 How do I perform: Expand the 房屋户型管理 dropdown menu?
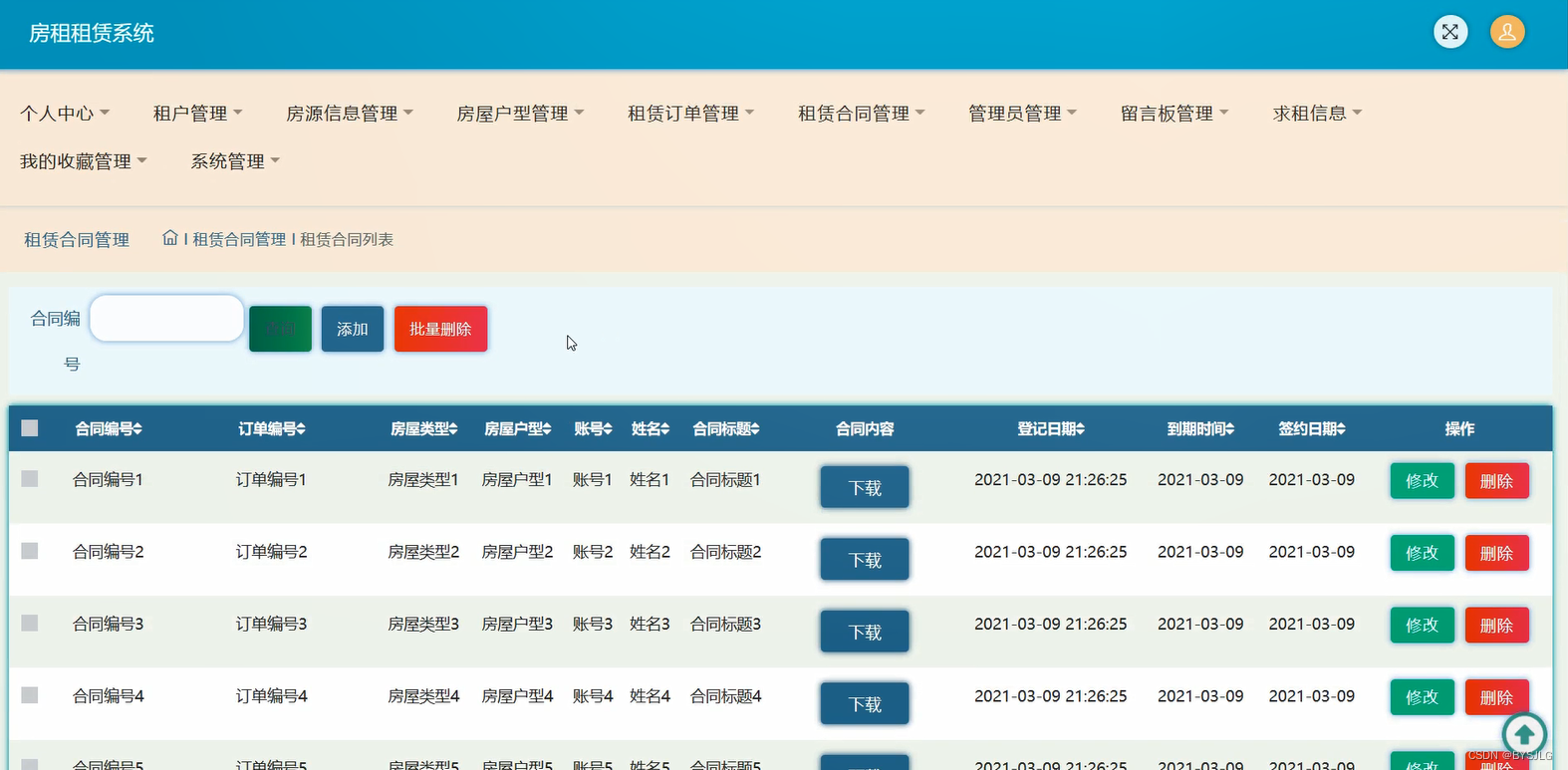point(520,114)
